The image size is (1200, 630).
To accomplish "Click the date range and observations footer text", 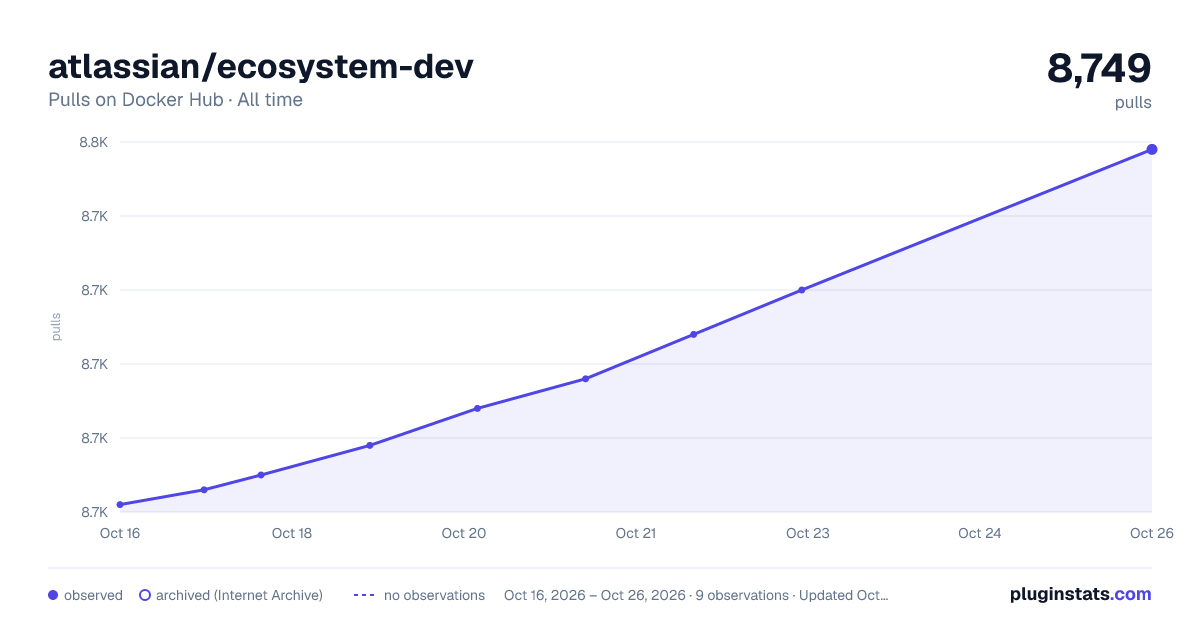I will 696,595.
